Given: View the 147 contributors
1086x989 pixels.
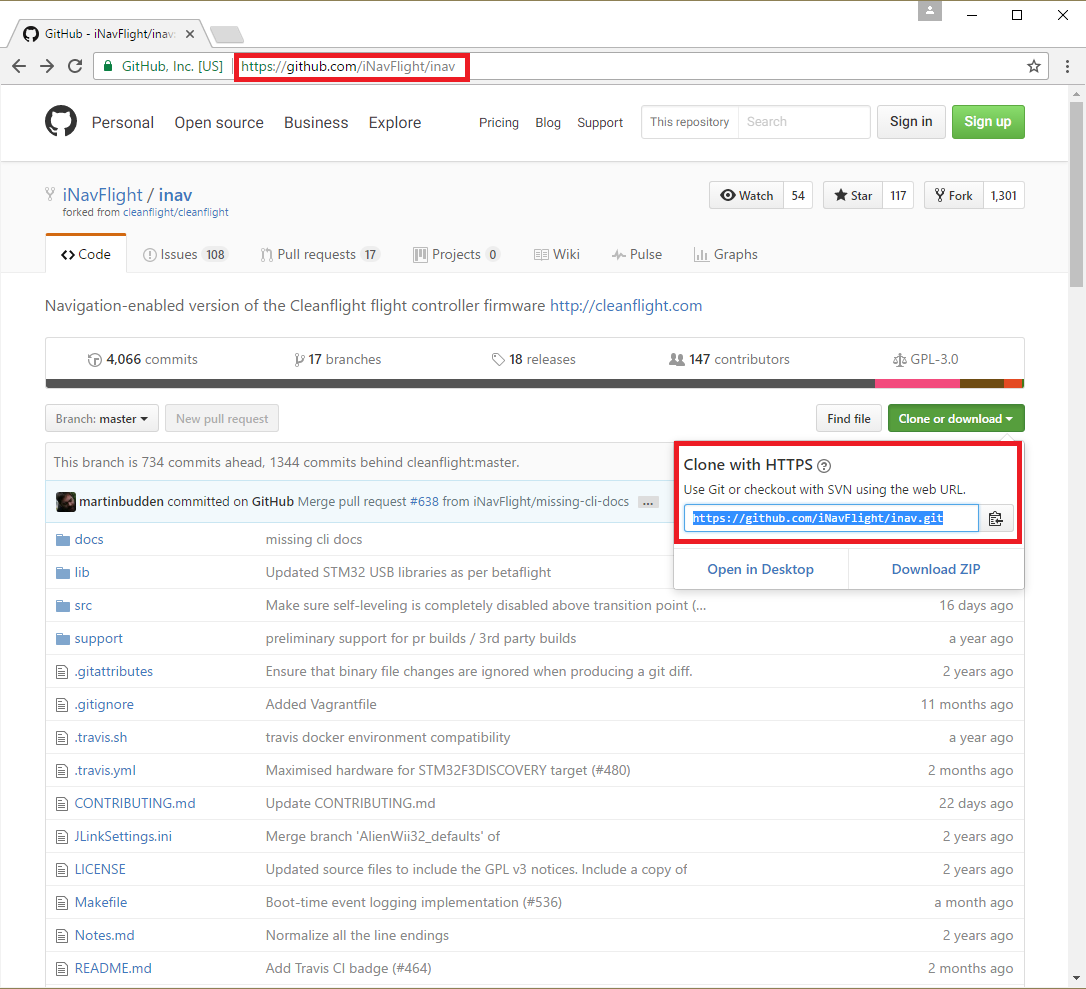Looking at the screenshot, I should (x=729, y=359).
